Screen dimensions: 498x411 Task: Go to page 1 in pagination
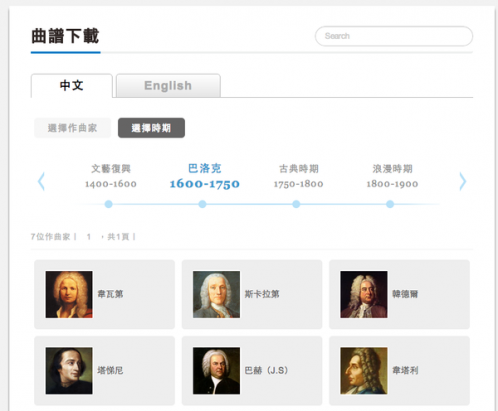(x=89, y=237)
